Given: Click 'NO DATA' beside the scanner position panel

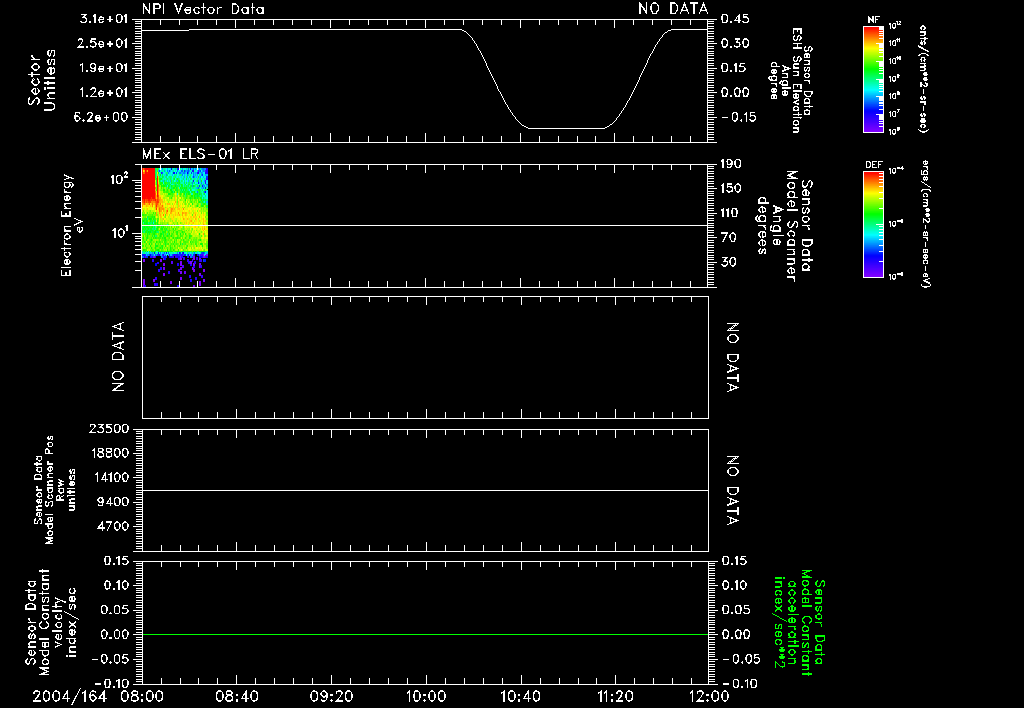Looking at the screenshot, I should pyautogui.click(x=733, y=491).
